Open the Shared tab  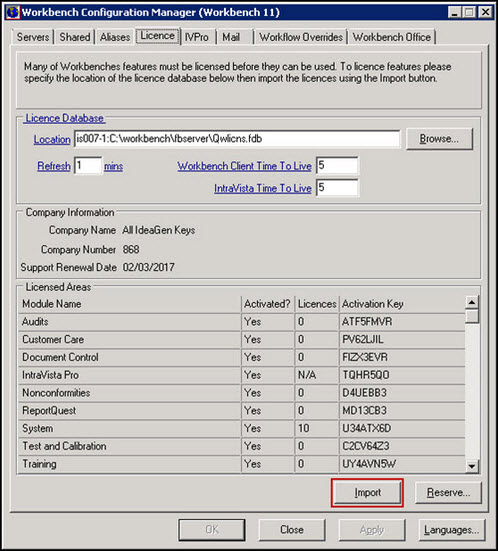(x=75, y=37)
